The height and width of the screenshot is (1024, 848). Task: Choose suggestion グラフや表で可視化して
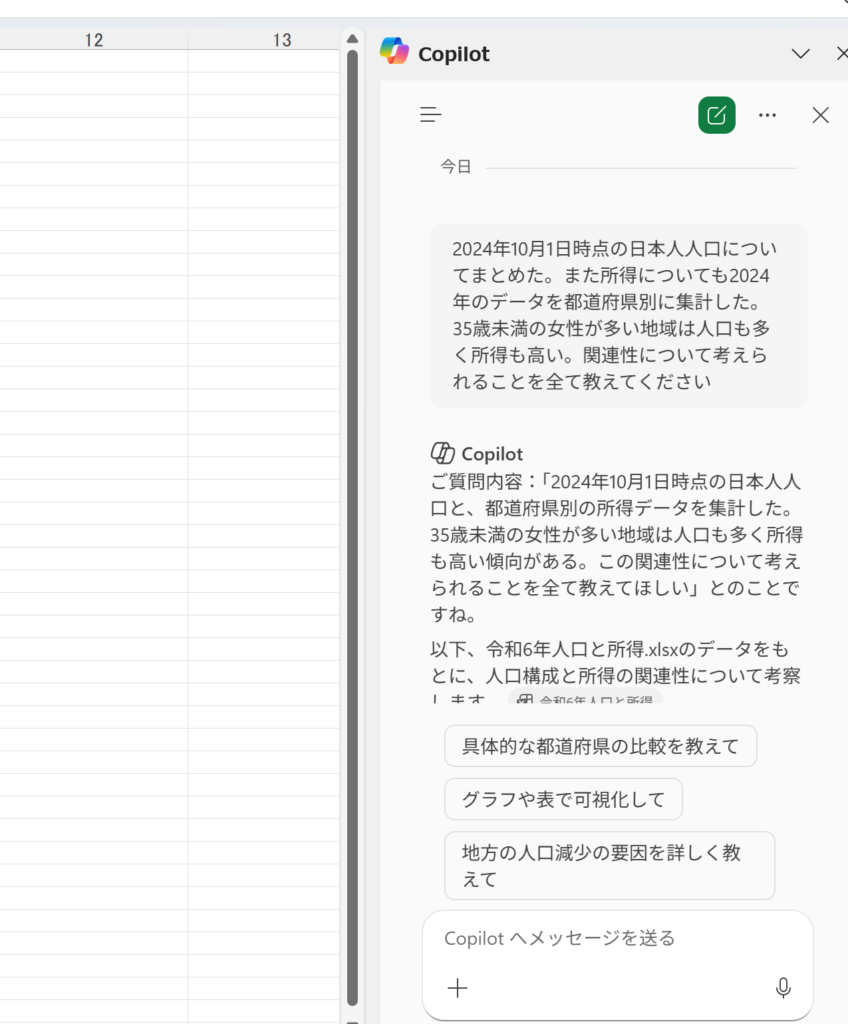pyautogui.click(x=563, y=799)
